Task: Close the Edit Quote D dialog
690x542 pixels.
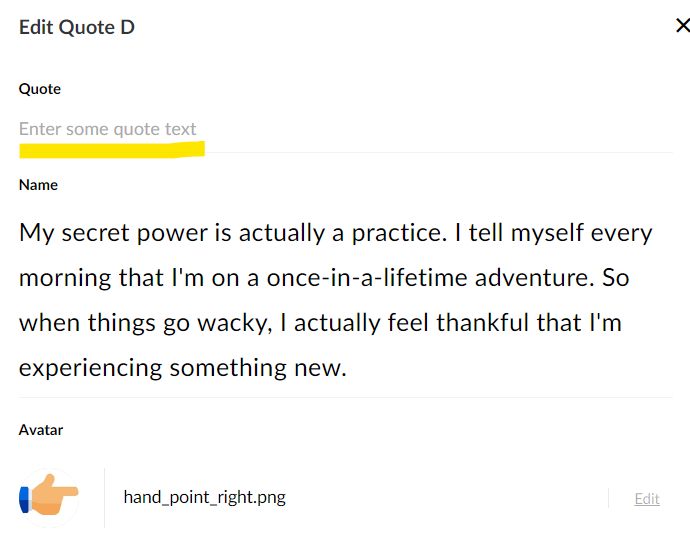Action: pyautogui.click(x=681, y=26)
